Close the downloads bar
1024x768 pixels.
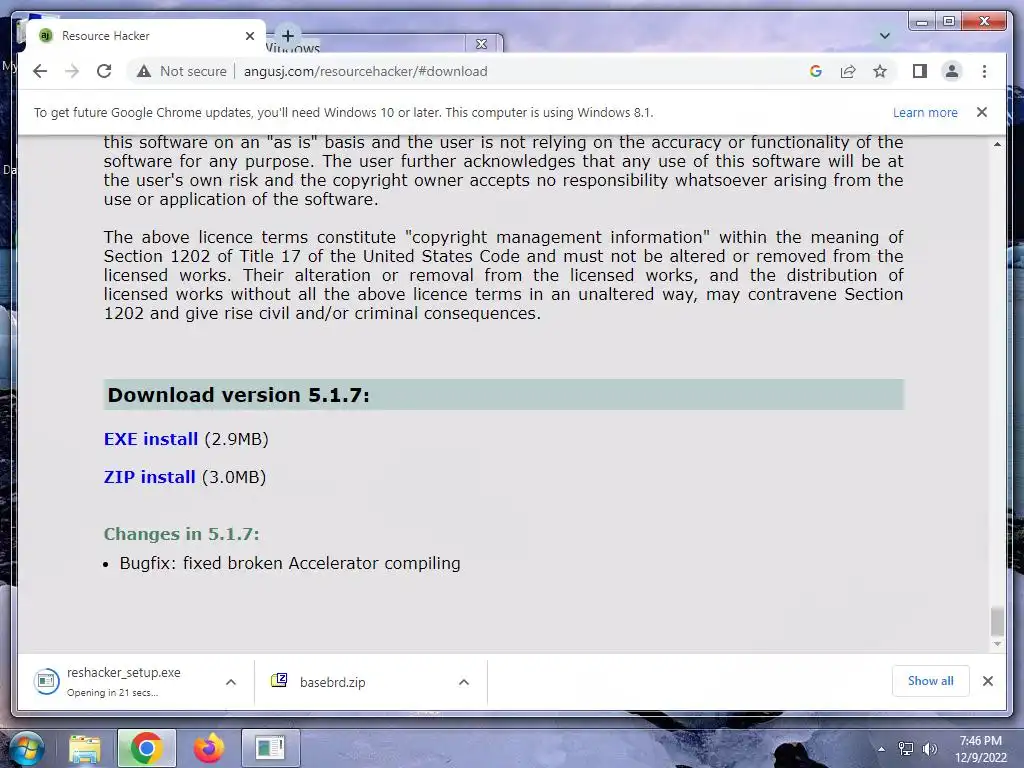988,681
